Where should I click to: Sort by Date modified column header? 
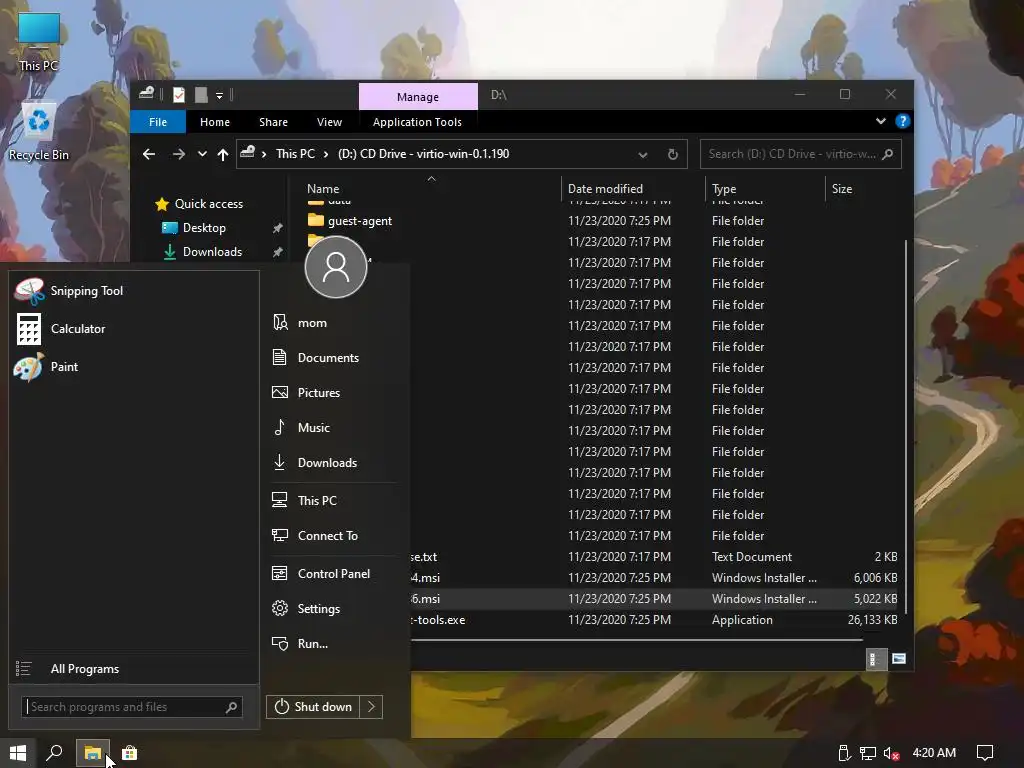pos(633,189)
